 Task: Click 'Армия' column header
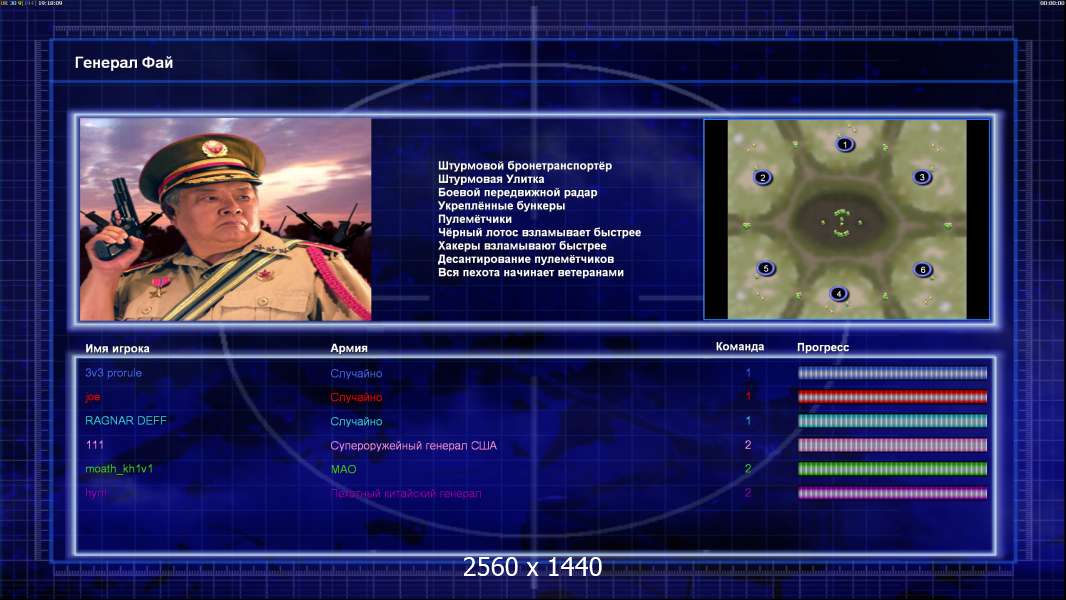click(349, 348)
